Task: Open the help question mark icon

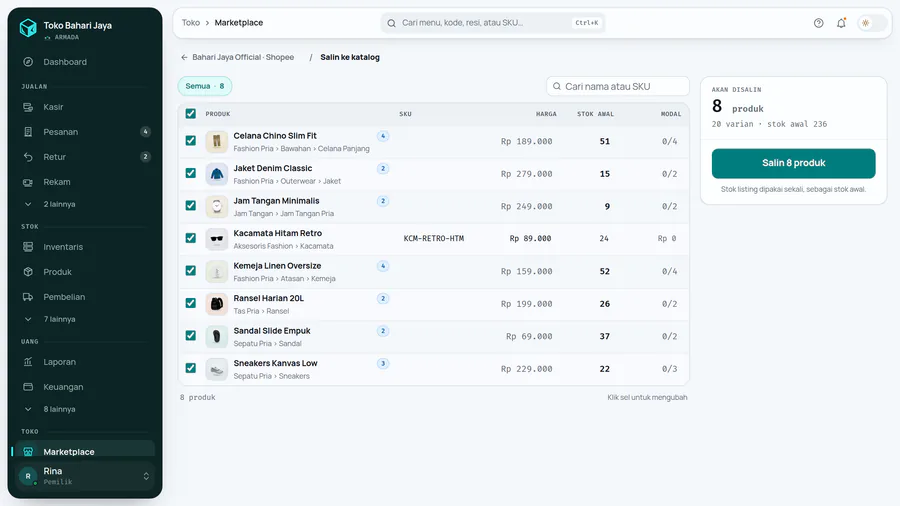Action: [x=818, y=23]
